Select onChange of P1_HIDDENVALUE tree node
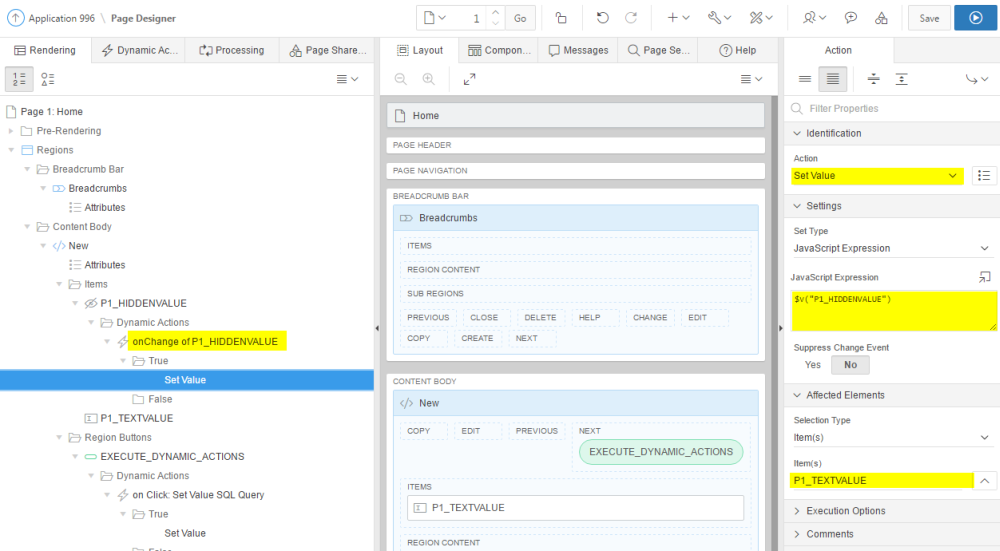The height and width of the screenshot is (551, 1000). [x=205, y=342]
